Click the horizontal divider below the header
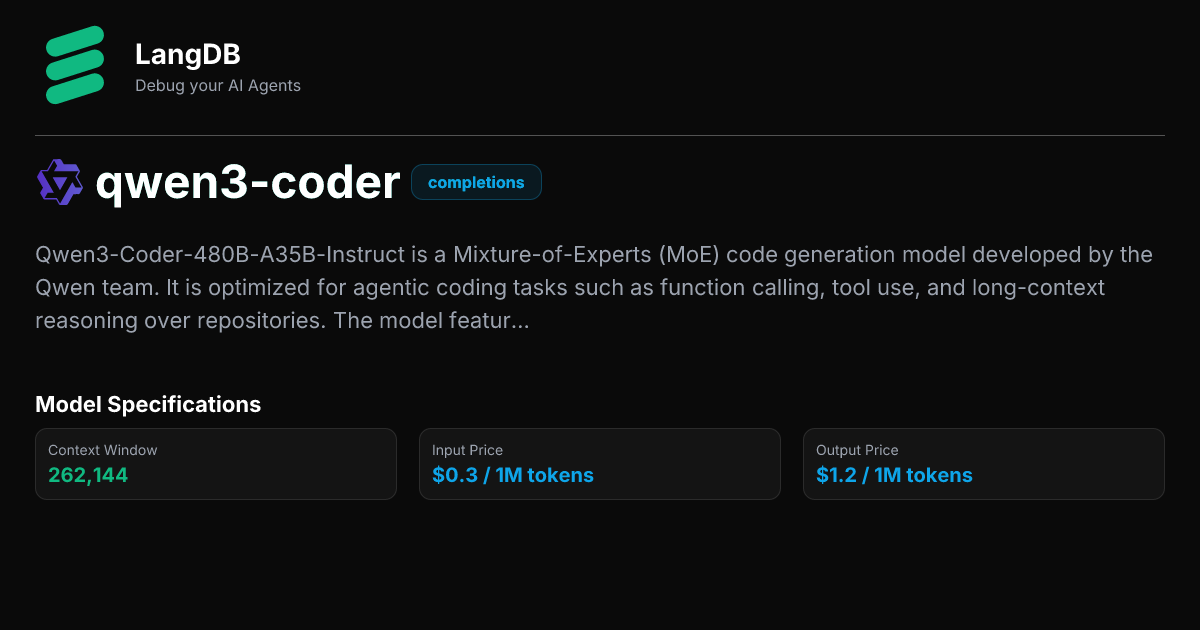 click(600, 135)
